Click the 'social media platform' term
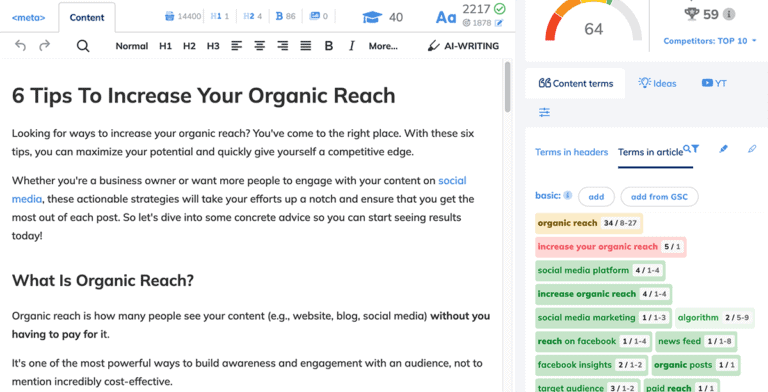This screenshot has width=768, height=392. point(600,270)
